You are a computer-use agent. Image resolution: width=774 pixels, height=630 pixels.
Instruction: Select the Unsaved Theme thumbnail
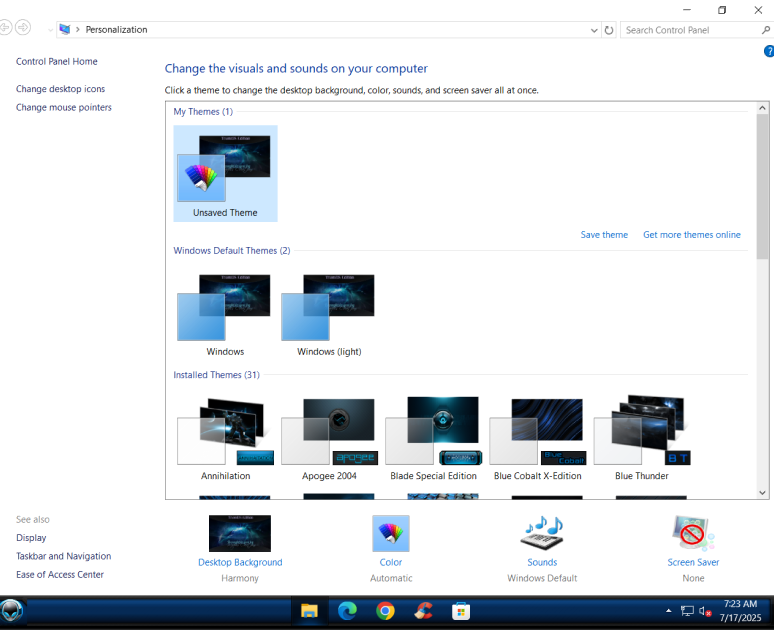[x=225, y=173]
